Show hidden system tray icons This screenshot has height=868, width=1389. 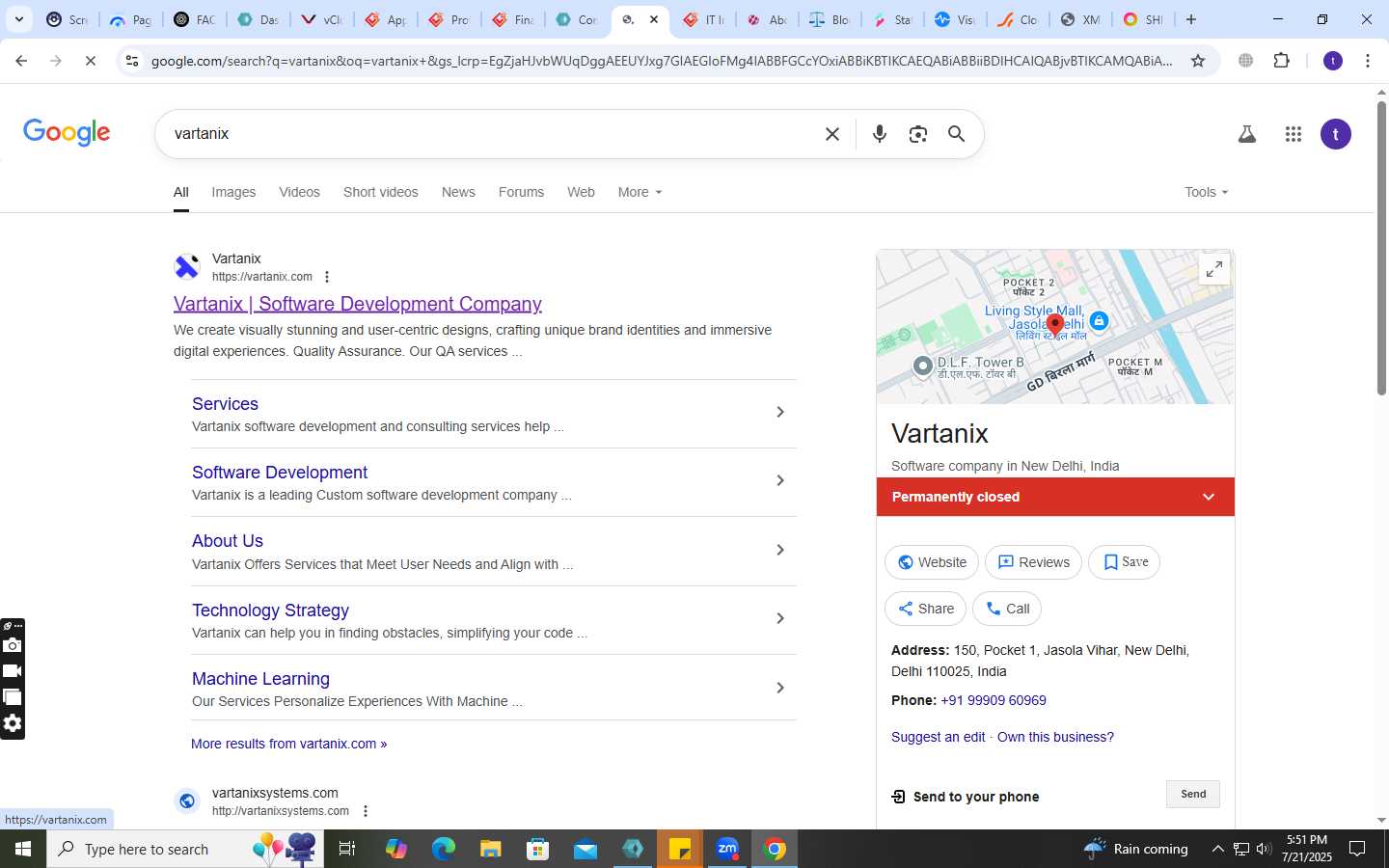tap(1217, 849)
